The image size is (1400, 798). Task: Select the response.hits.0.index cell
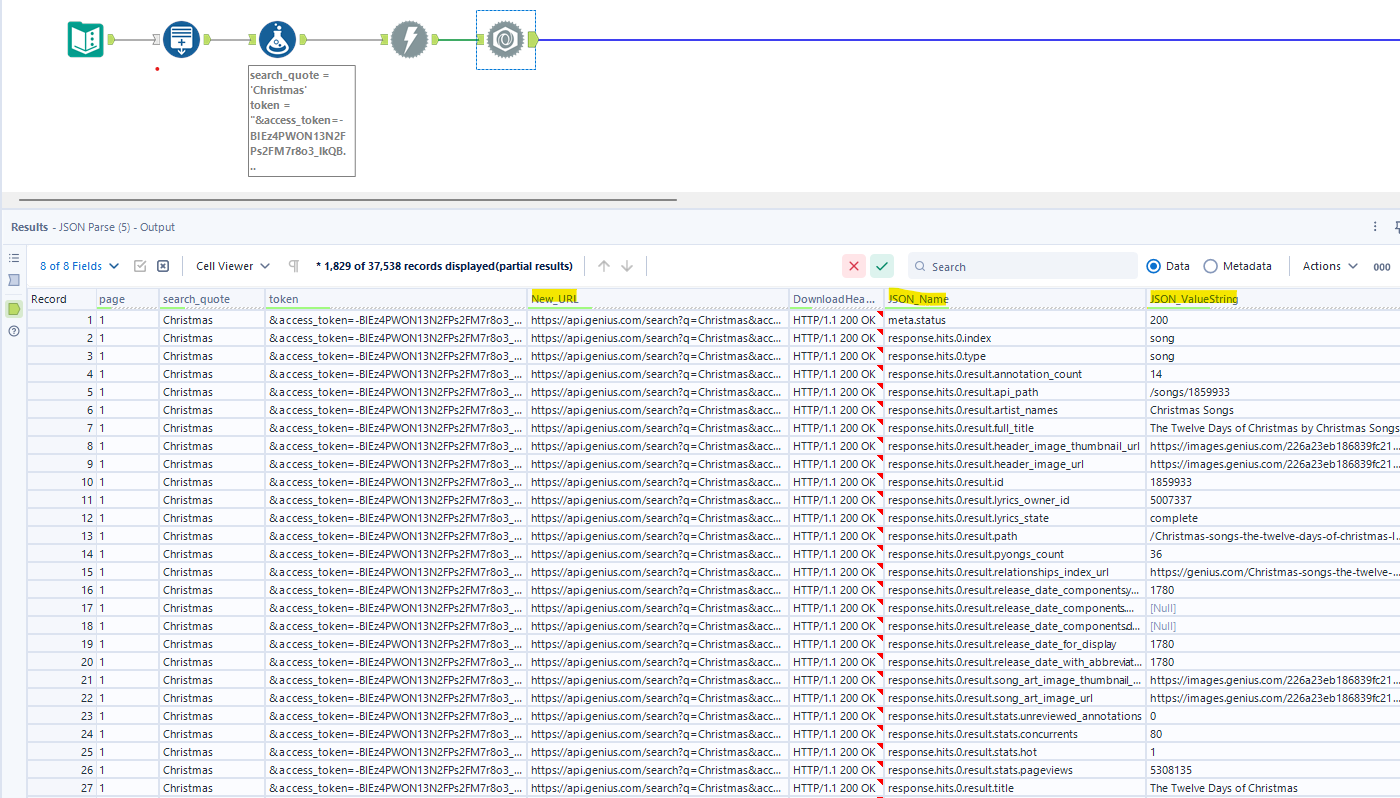point(1016,338)
